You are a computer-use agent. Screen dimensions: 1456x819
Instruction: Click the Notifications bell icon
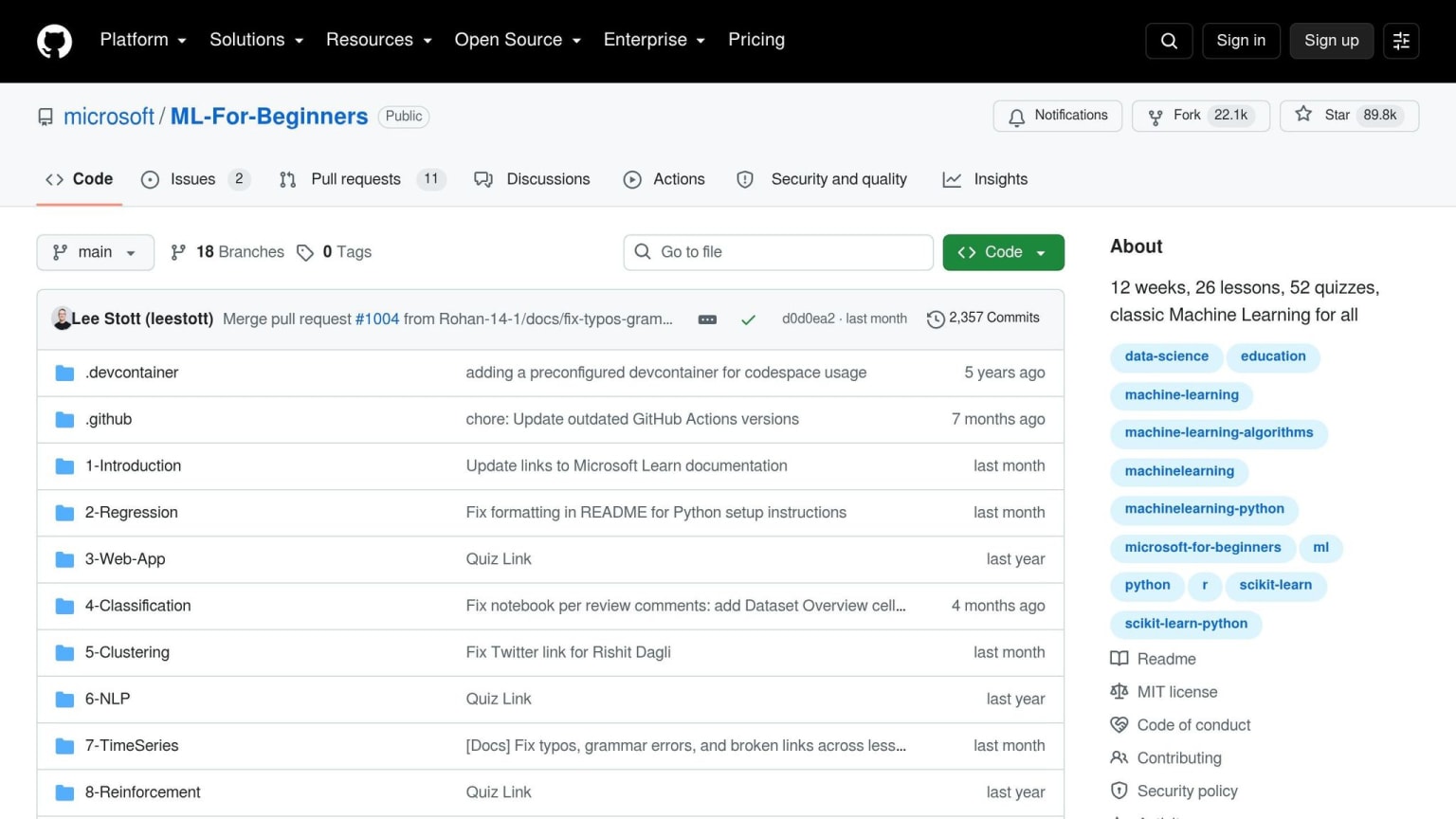click(x=1017, y=117)
